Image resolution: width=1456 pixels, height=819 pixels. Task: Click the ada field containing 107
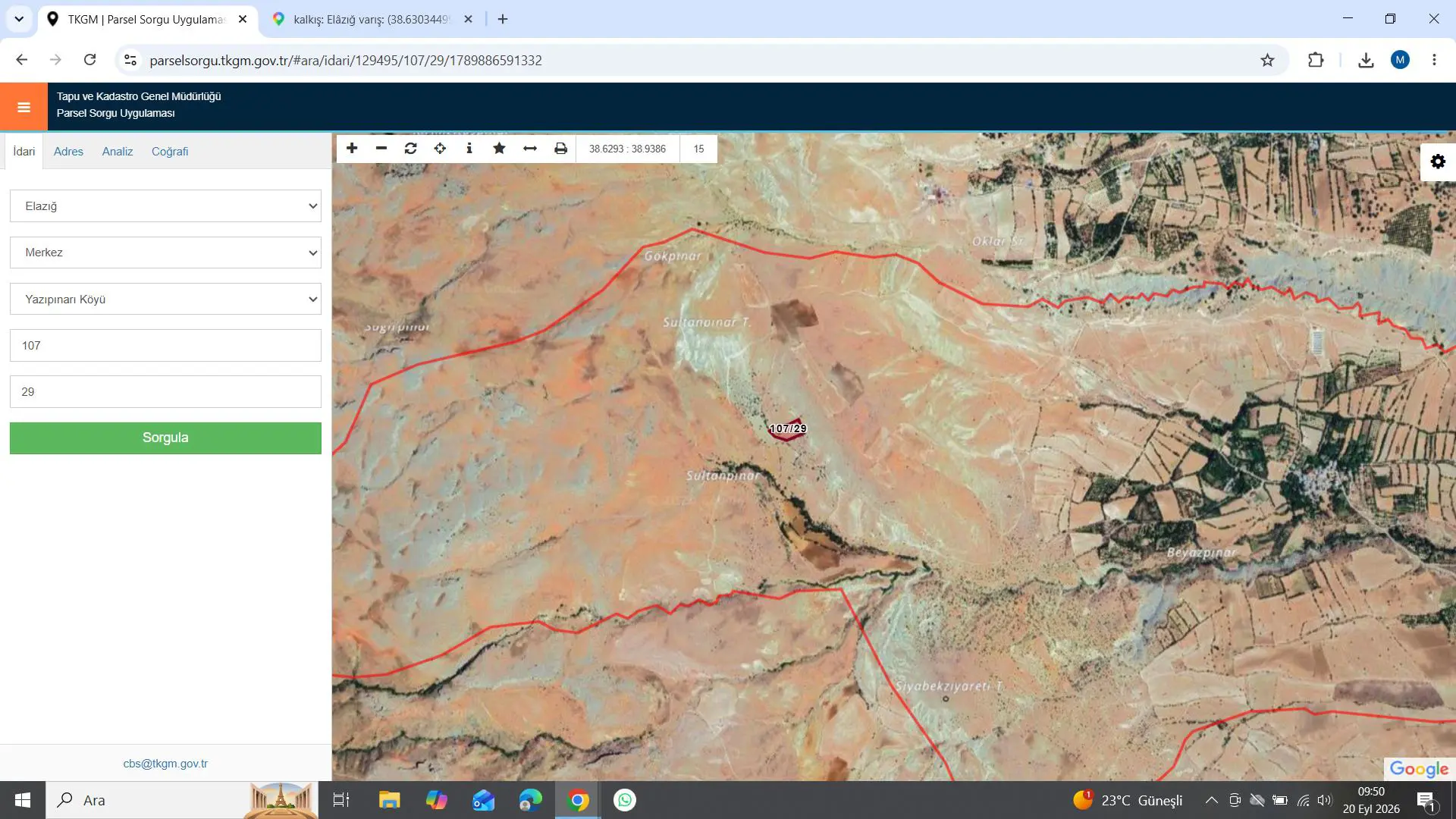tap(165, 345)
